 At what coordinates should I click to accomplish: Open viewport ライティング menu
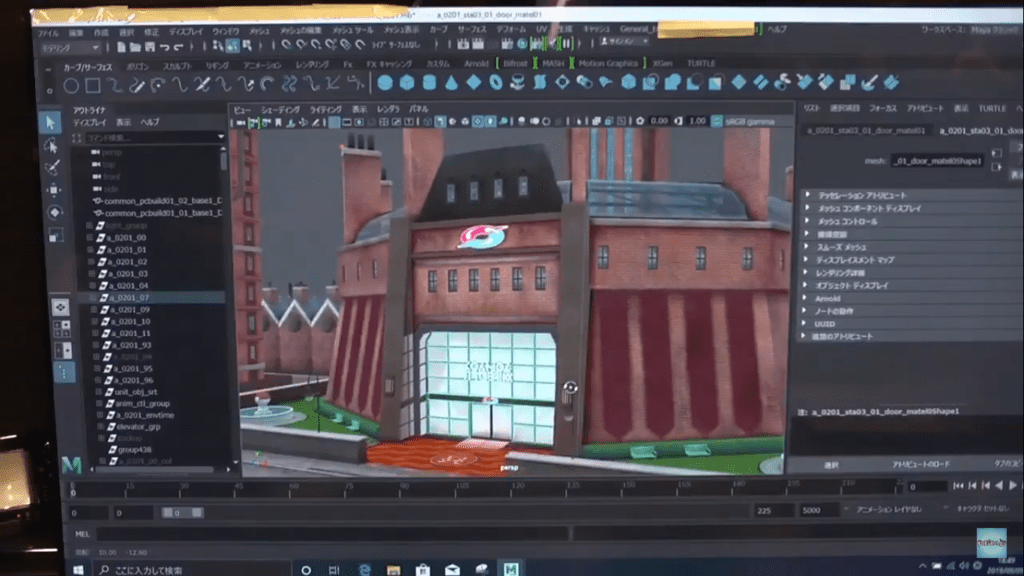click(325, 110)
